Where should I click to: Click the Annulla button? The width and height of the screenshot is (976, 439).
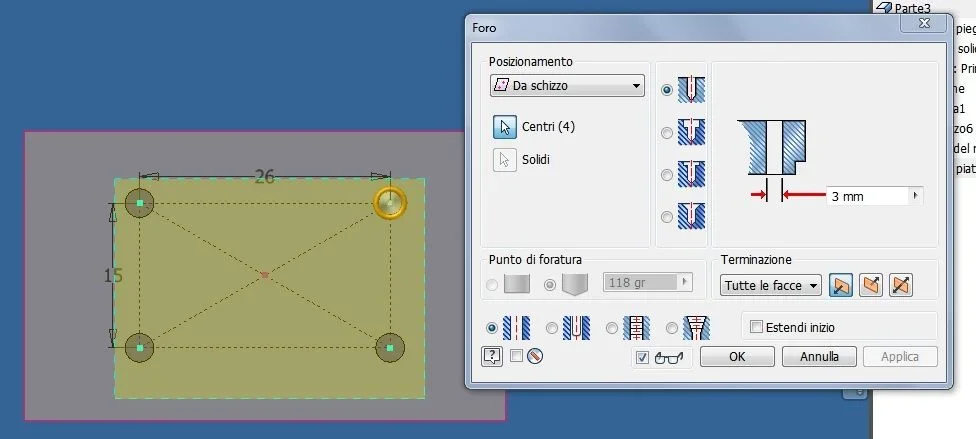(819, 357)
